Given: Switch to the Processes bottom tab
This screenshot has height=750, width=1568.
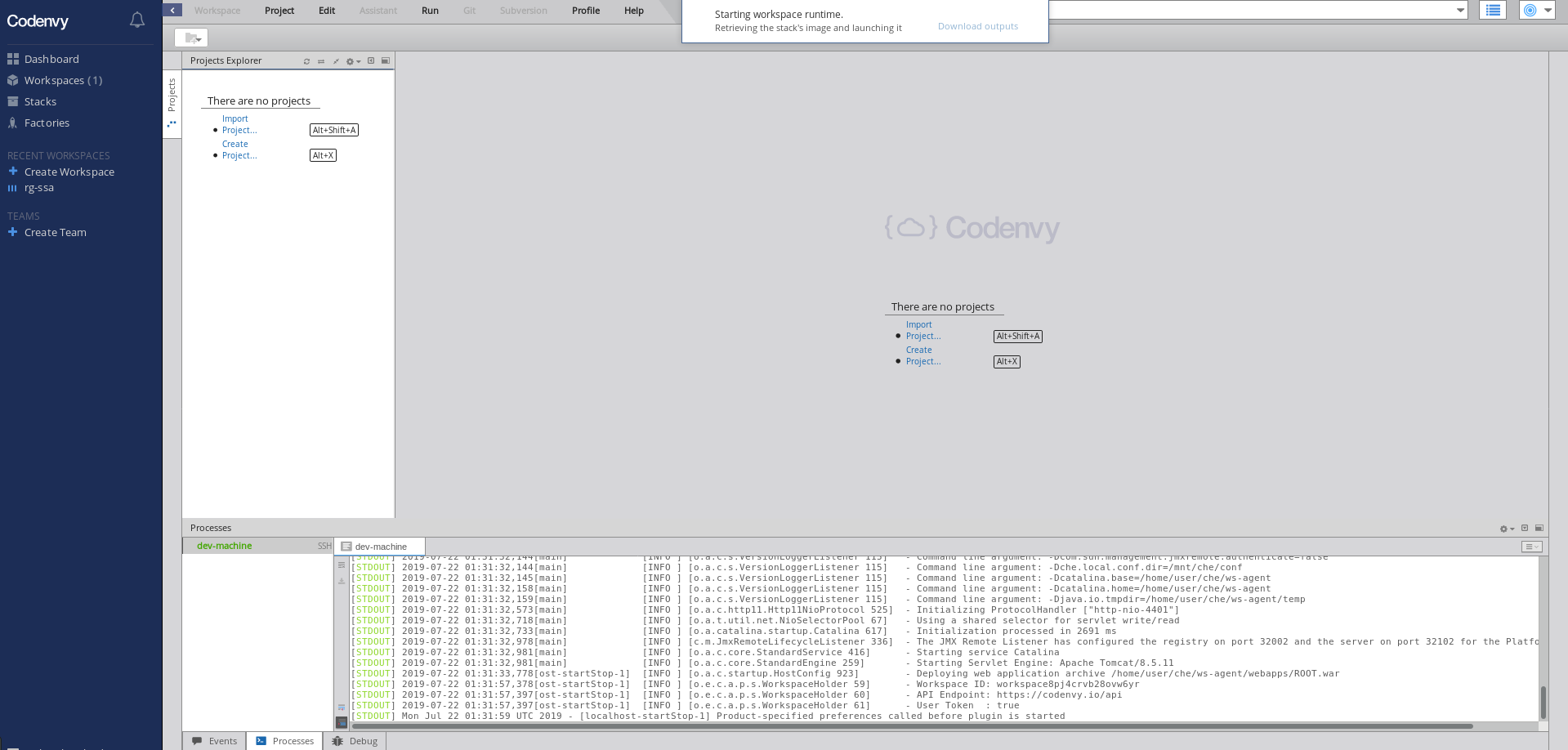Looking at the screenshot, I should coord(284,741).
